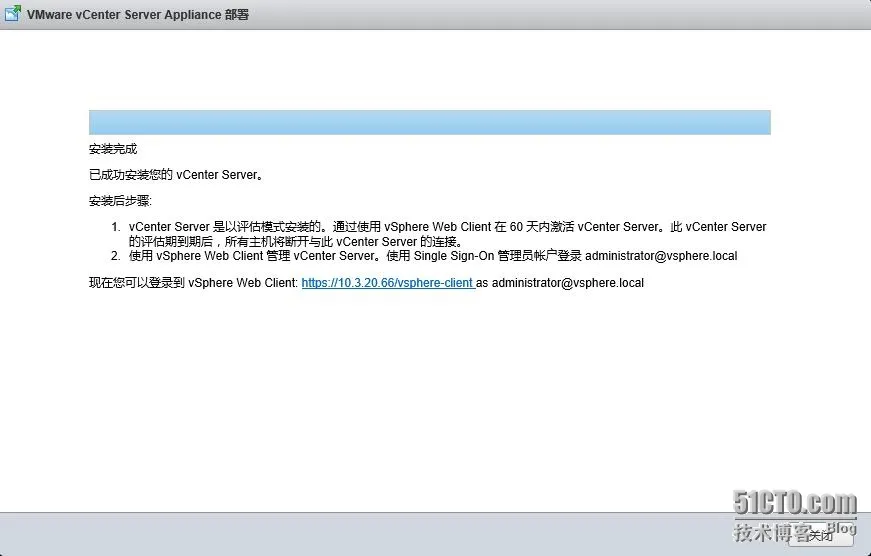Open the https://10.3.20.66/vsphere-client link
The image size is (871, 556).
388,283
